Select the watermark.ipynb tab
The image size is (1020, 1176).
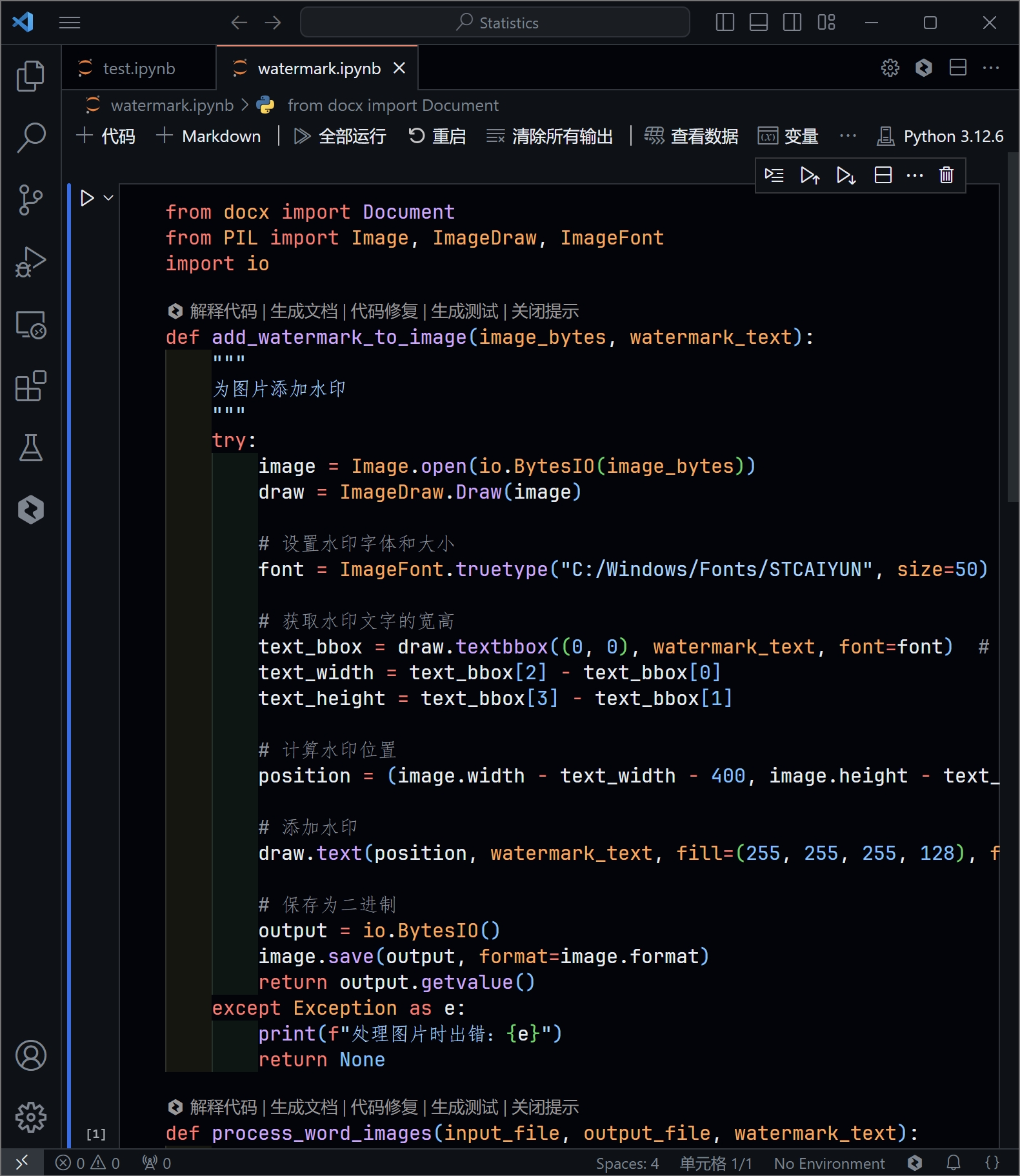319,68
